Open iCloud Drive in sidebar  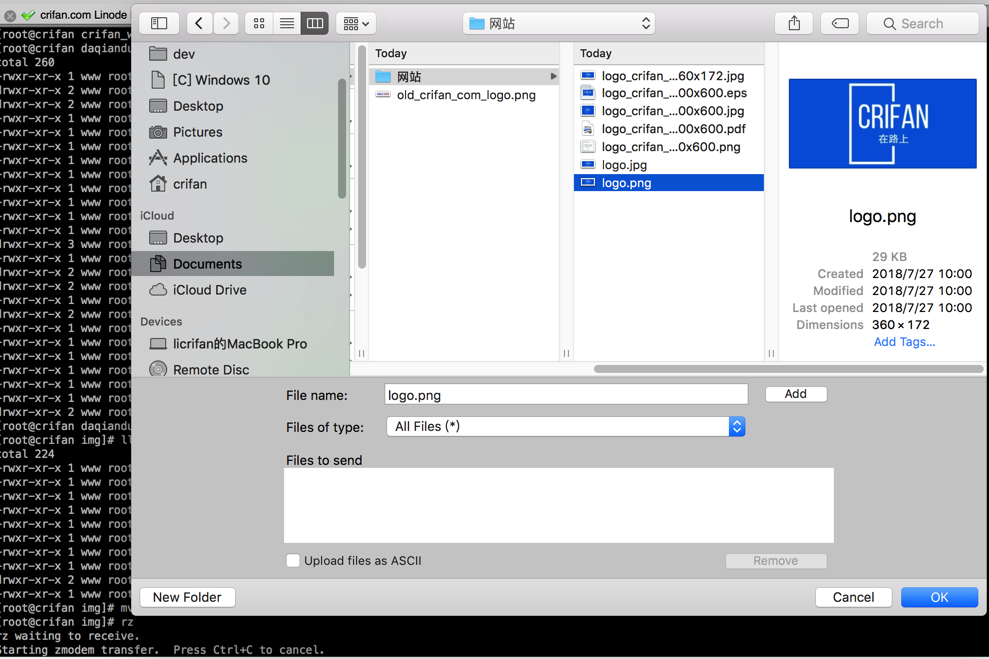point(233,289)
